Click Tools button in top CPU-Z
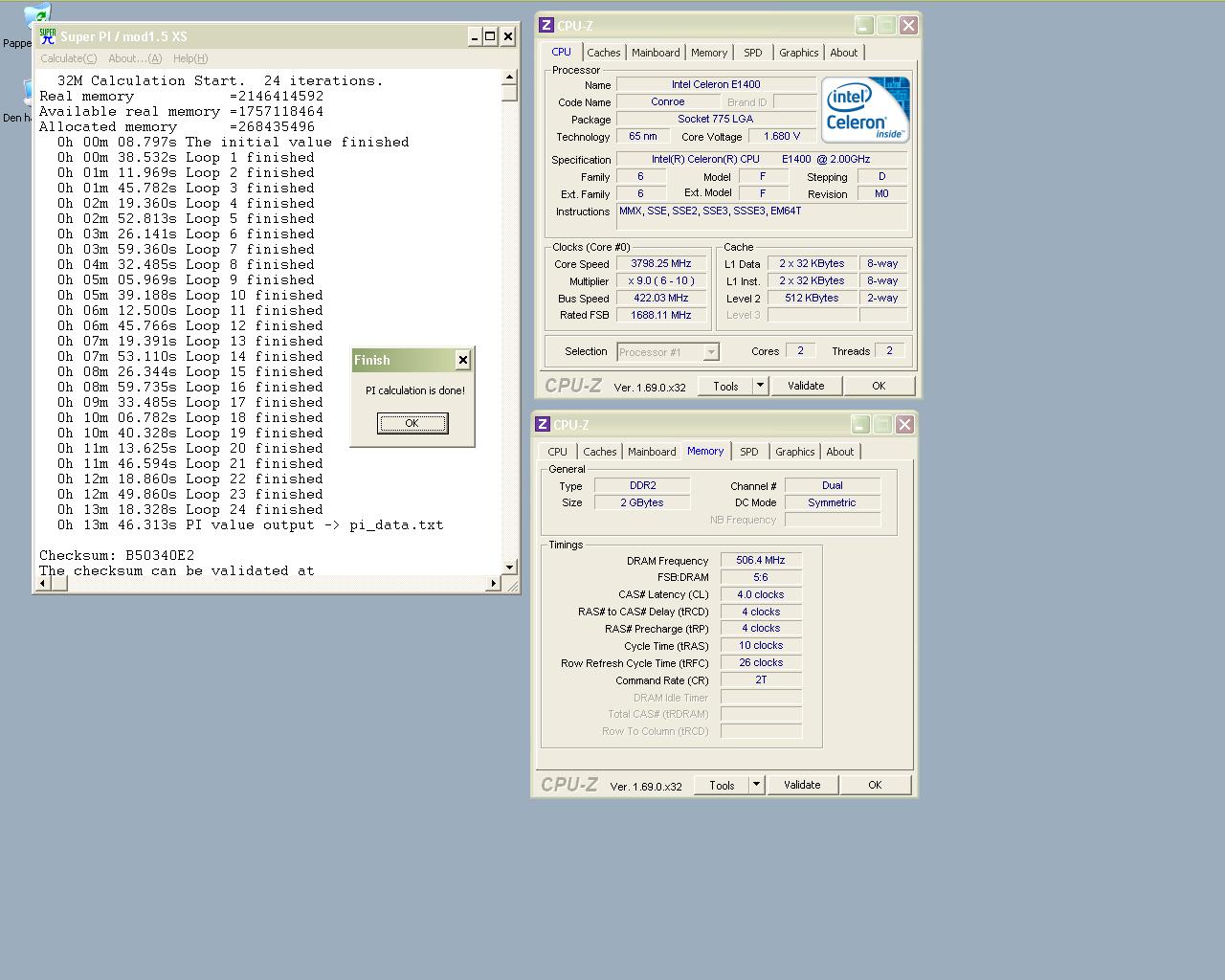 click(725, 386)
